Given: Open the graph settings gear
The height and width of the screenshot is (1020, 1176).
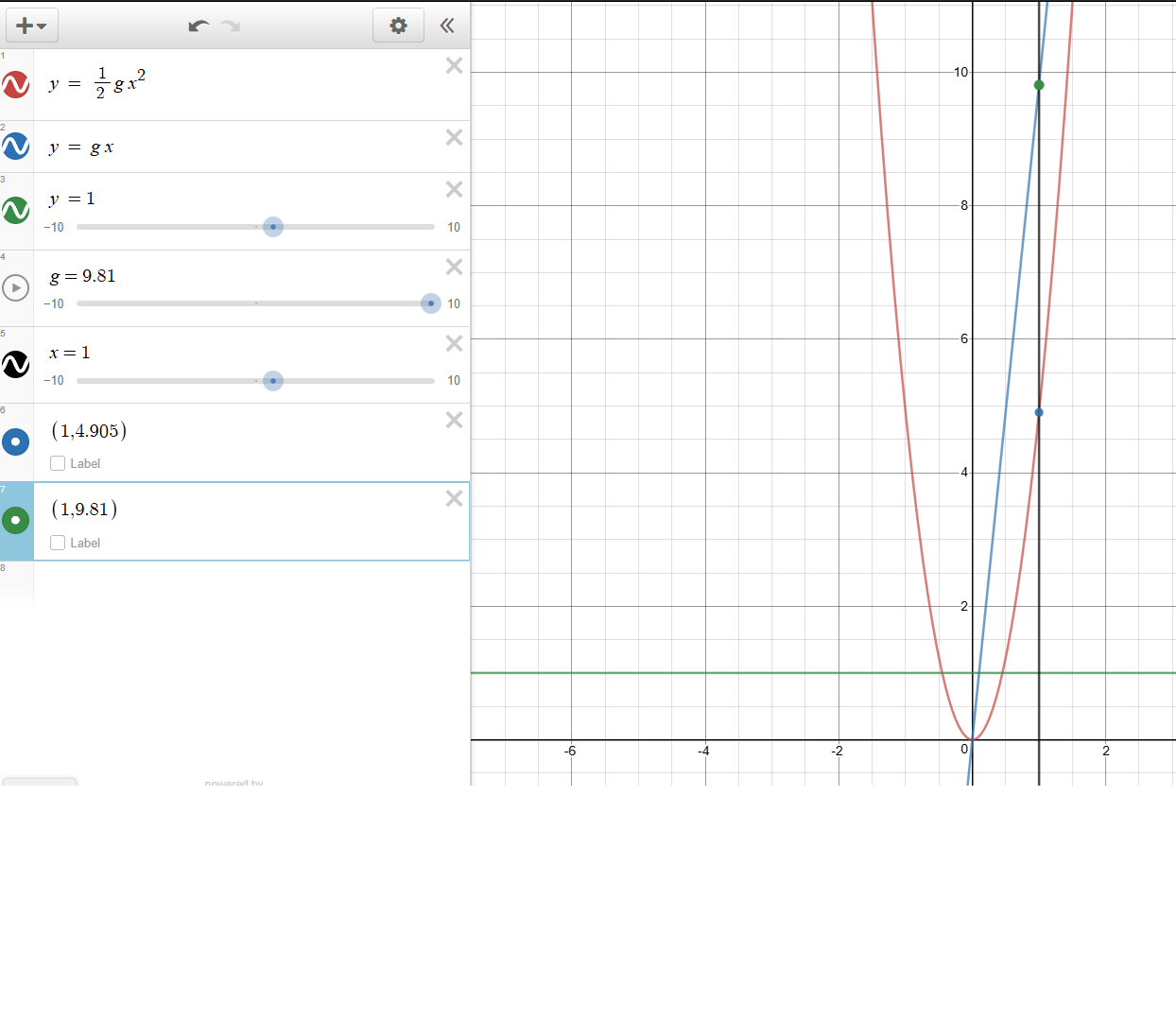Looking at the screenshot, I should [x=398, y=26].
